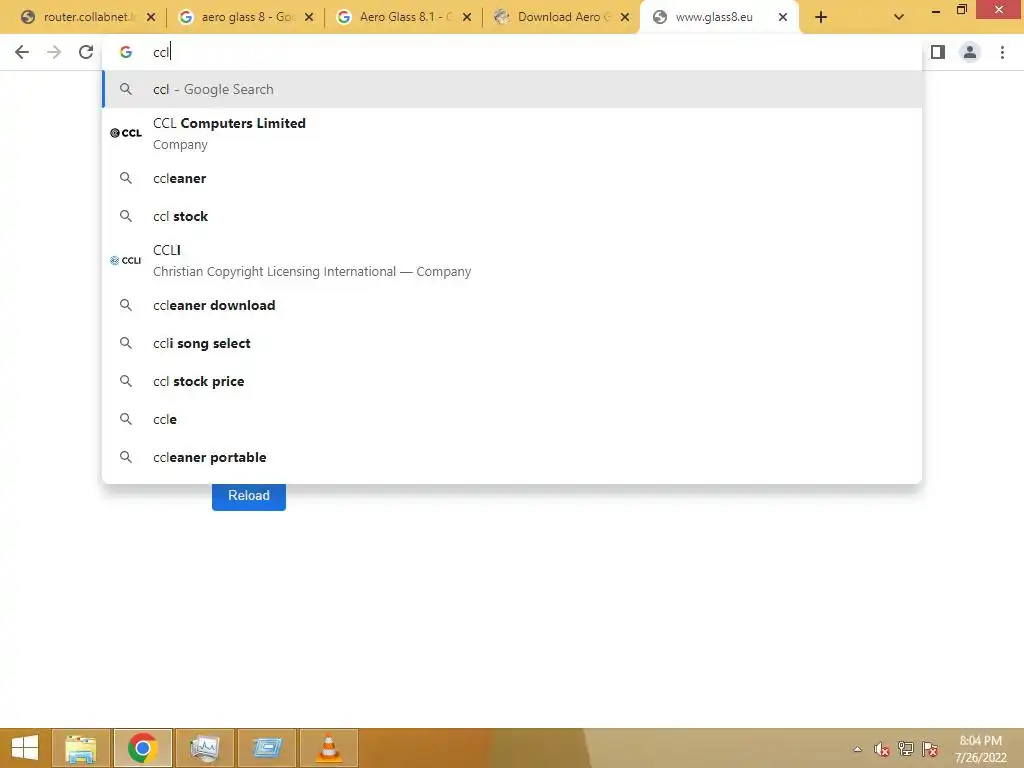1024x768 pixels.
Task: Close the 'aero glass 8' tab
Action: point(309,17)
